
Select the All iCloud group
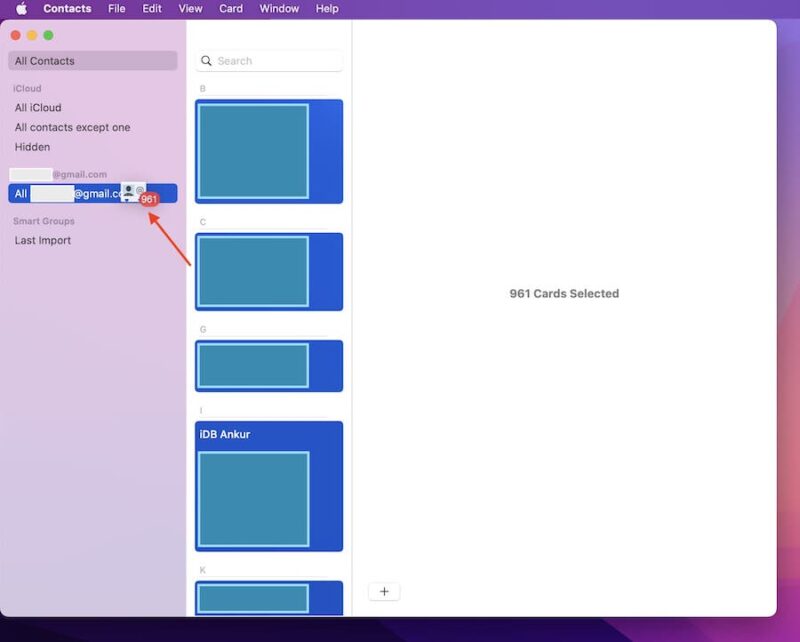(39, 107)
